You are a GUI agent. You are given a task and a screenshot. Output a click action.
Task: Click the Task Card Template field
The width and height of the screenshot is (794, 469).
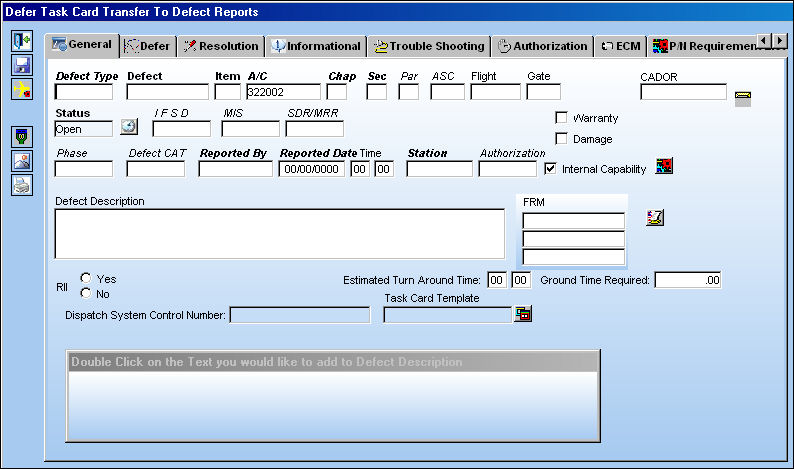(448, 315)
